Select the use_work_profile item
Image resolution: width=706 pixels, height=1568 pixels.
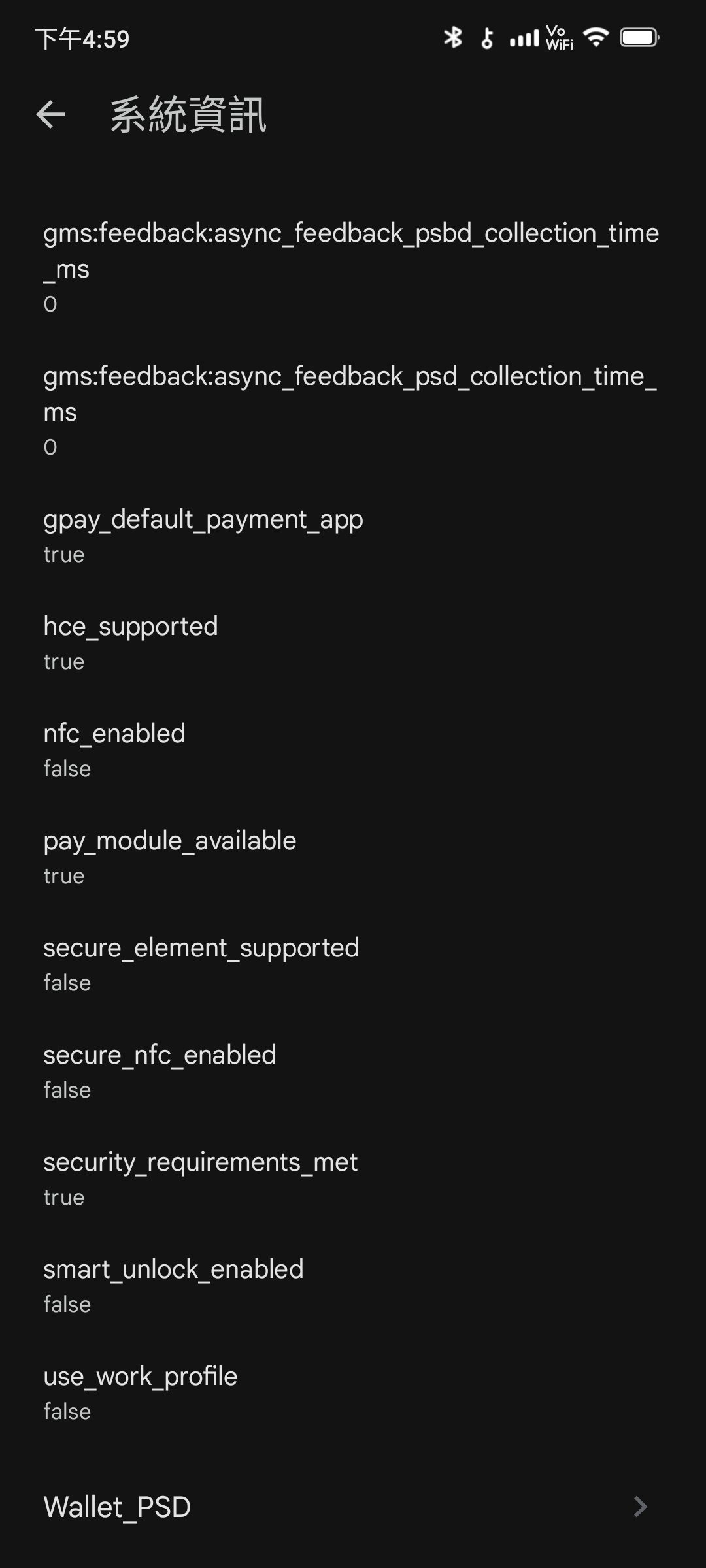pos(140,1392)
